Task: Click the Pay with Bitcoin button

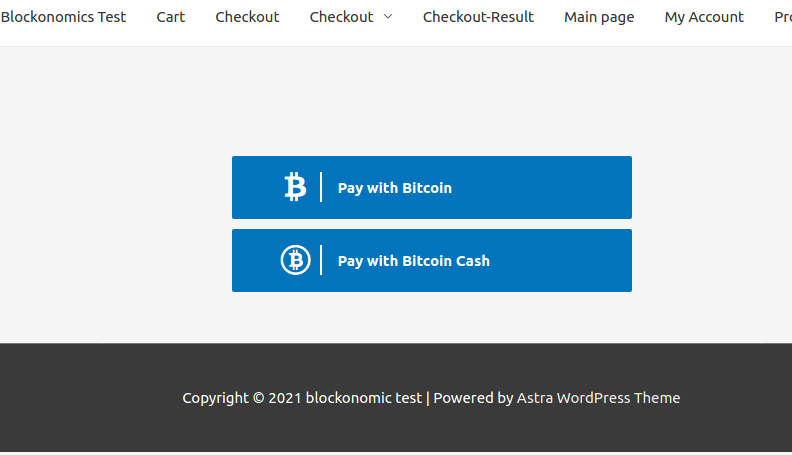Action: (x=432, y=187)
